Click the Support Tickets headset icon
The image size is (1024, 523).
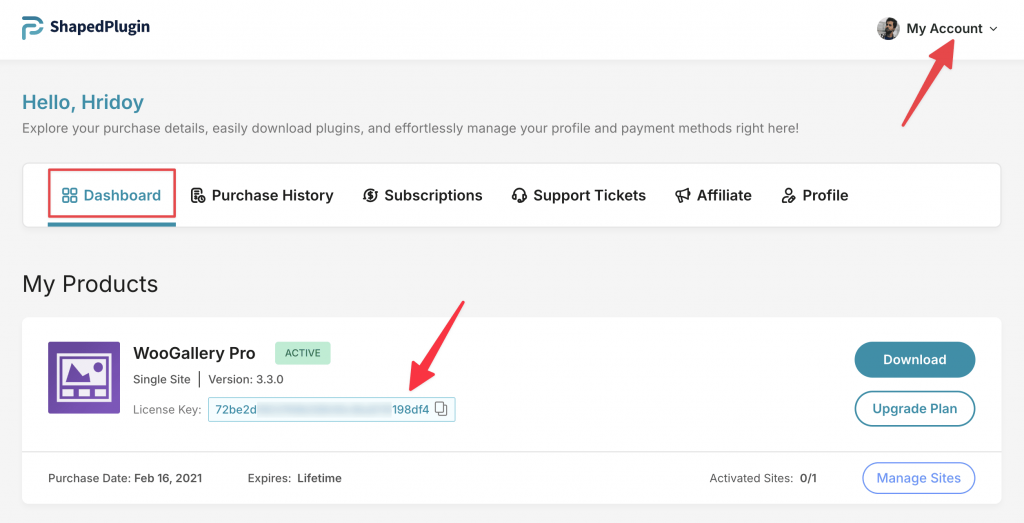pos(519,195)
